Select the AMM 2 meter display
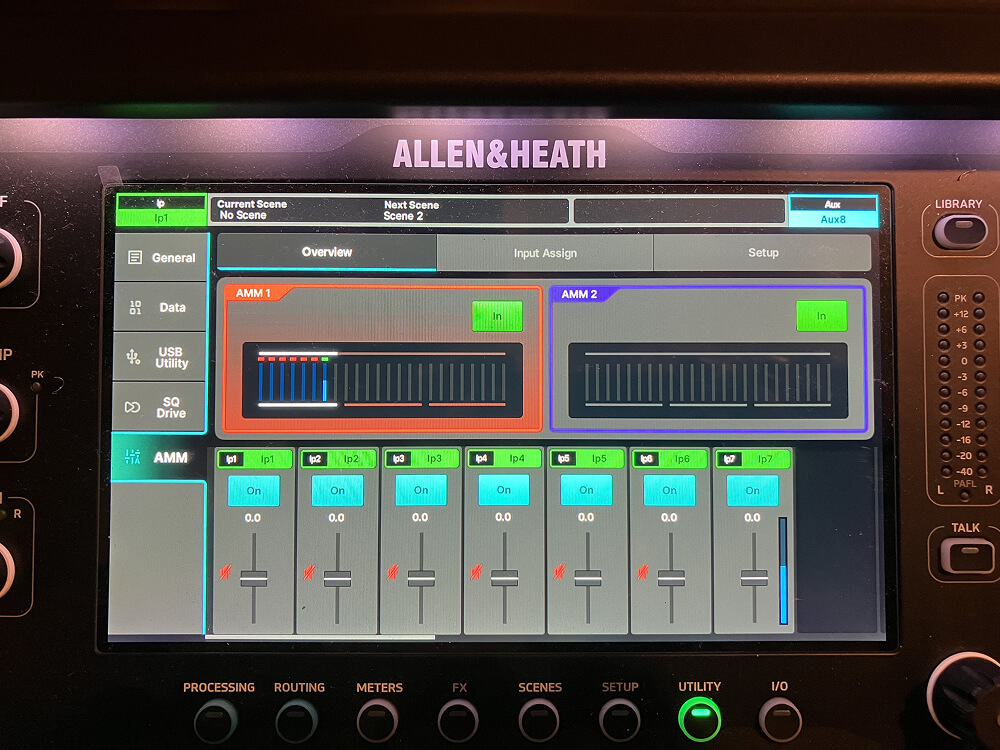The image size is (1000, 750). (708, 381)
